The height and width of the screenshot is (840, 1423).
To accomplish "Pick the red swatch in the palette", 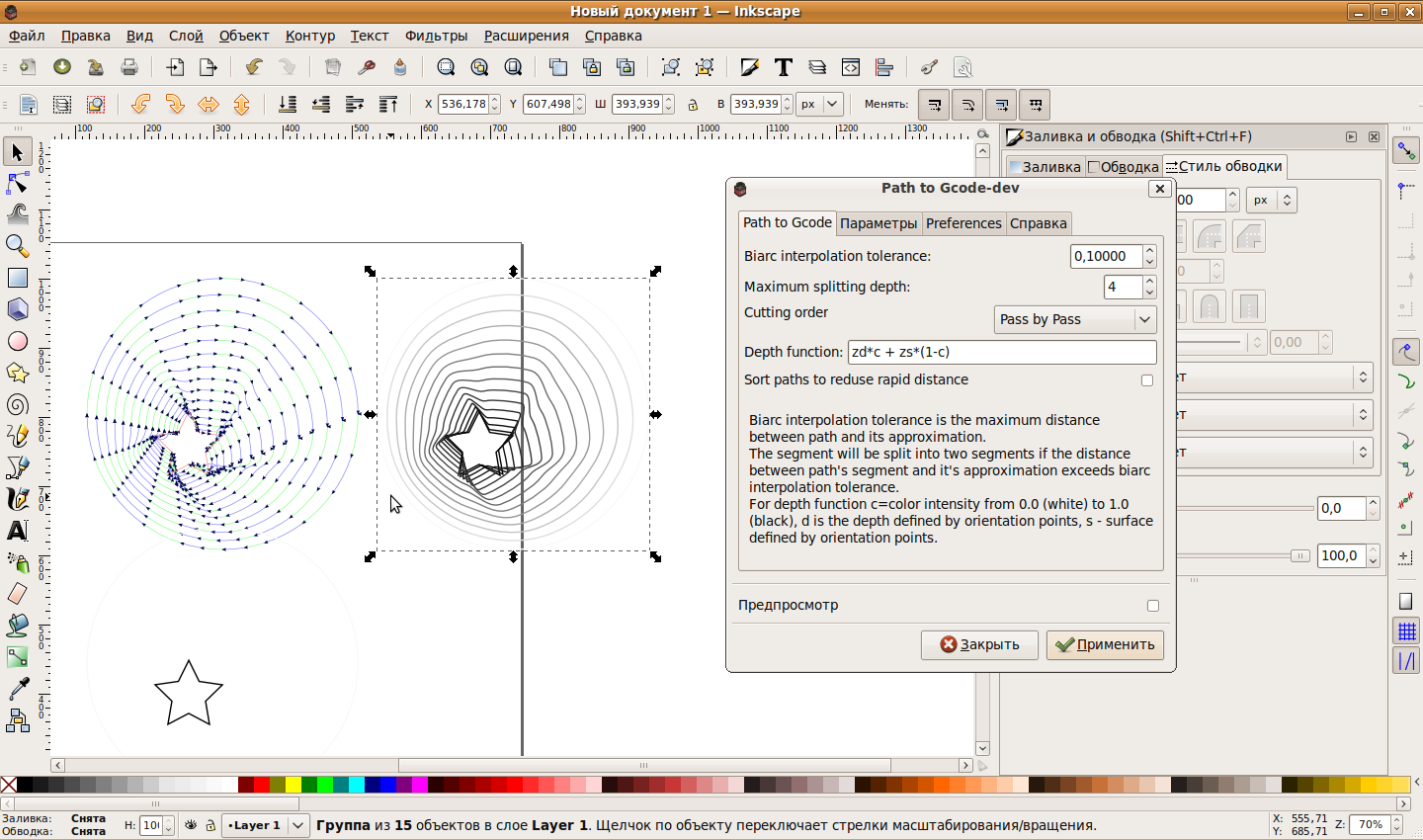I will click(262, 785).
